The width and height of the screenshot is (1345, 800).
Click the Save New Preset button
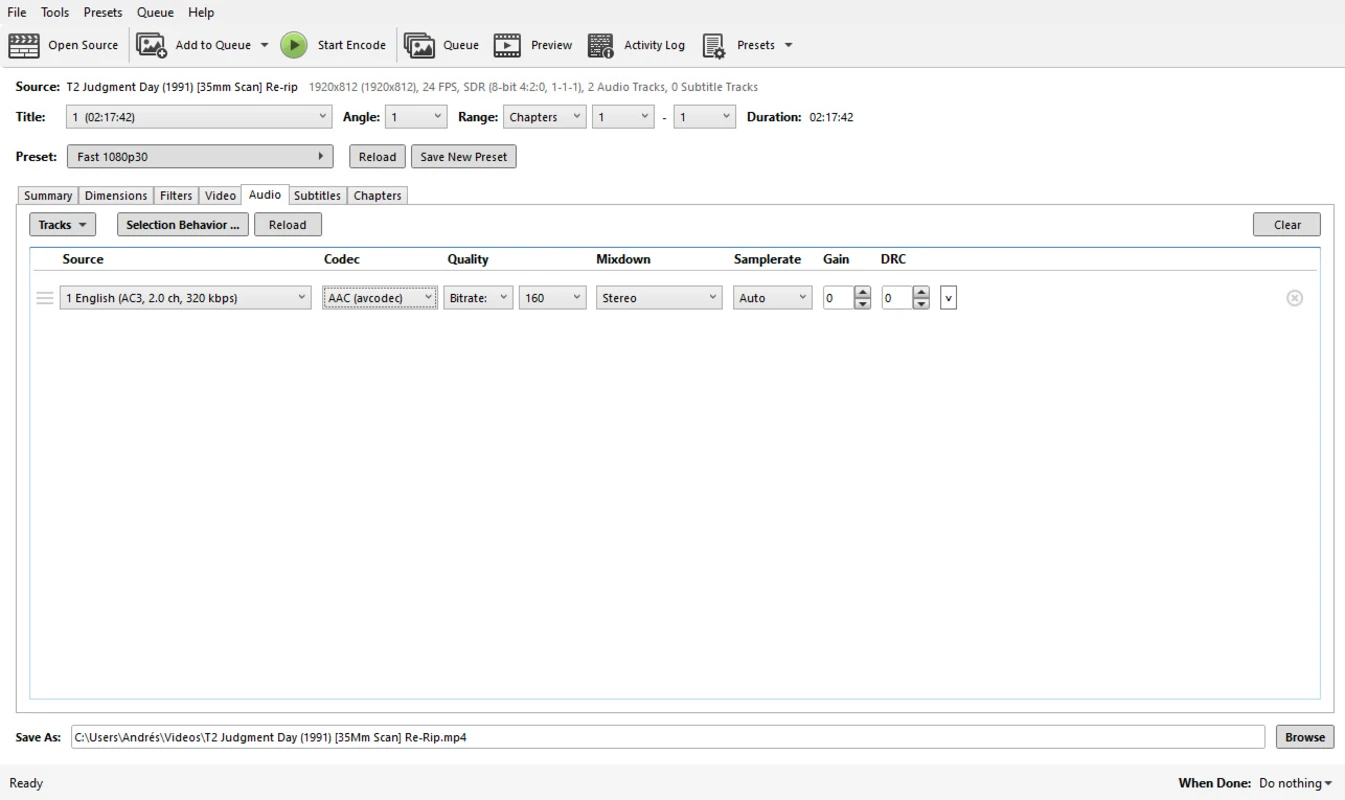(x=463, y=157)
